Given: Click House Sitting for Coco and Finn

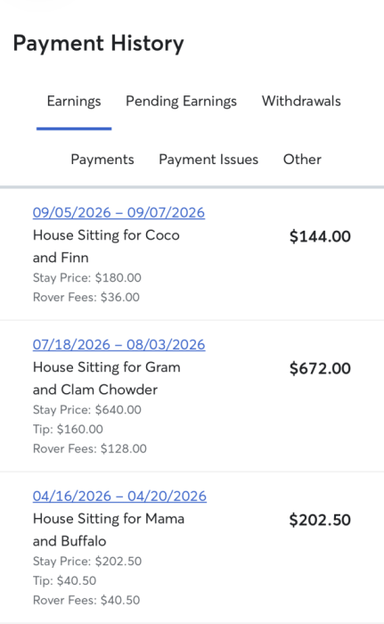Looking at the screenshot, I should coord(106,246).
